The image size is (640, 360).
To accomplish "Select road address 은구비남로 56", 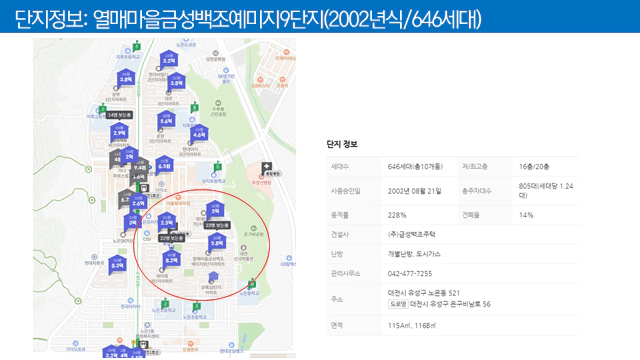I will click(450, 304).
